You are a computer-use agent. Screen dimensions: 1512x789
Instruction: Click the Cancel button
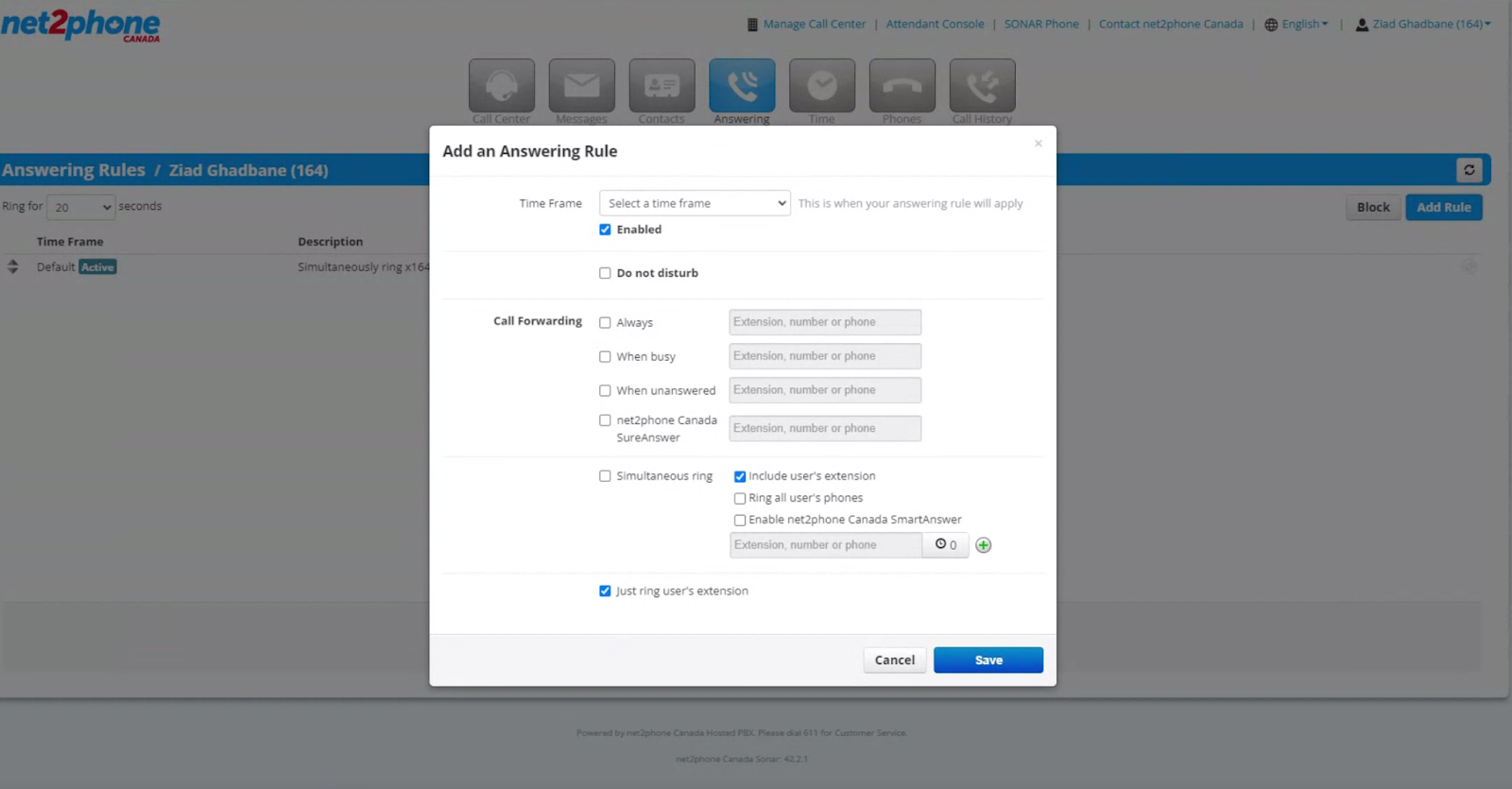click(895, 660)
